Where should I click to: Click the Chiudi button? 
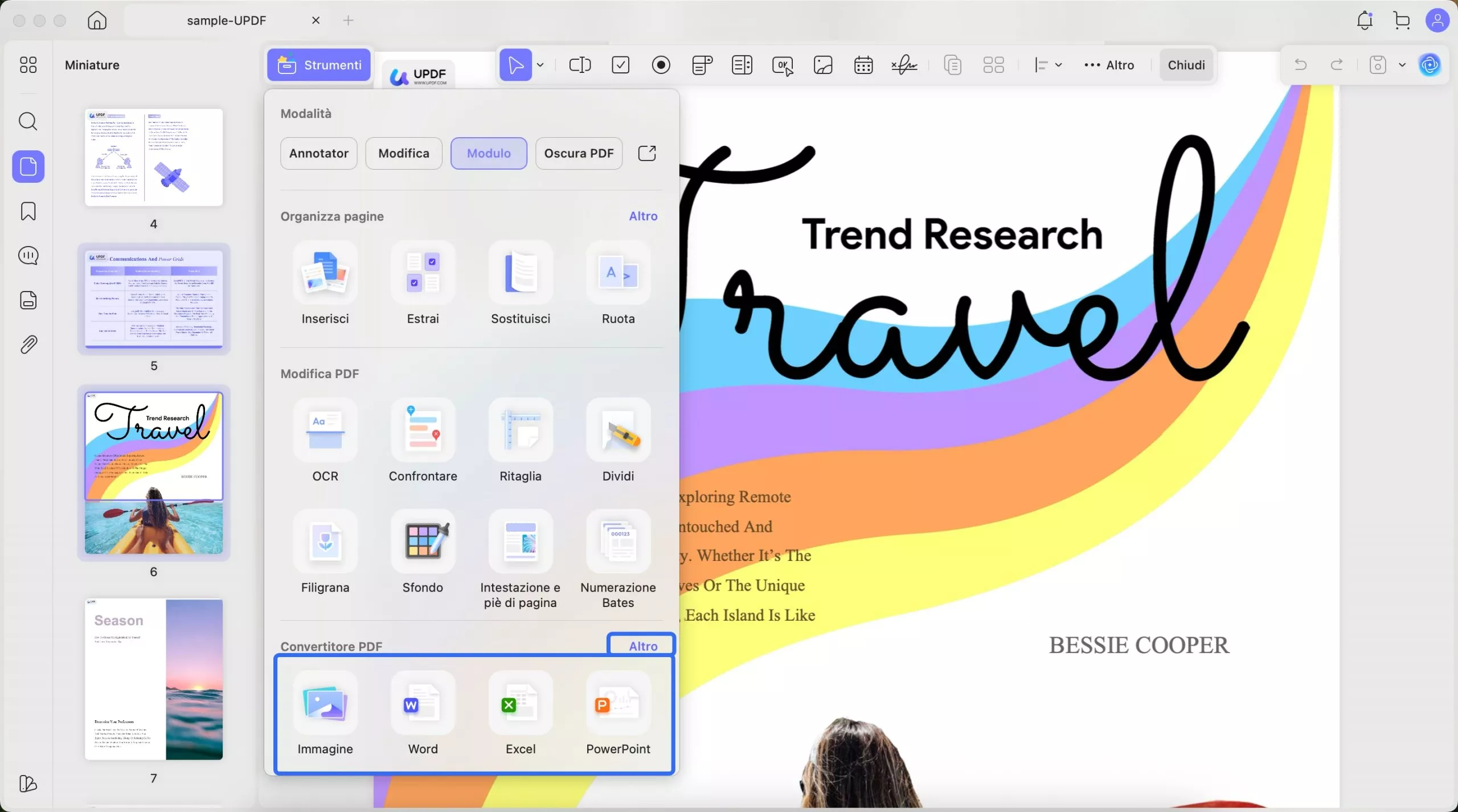[x=1186, y=65]
